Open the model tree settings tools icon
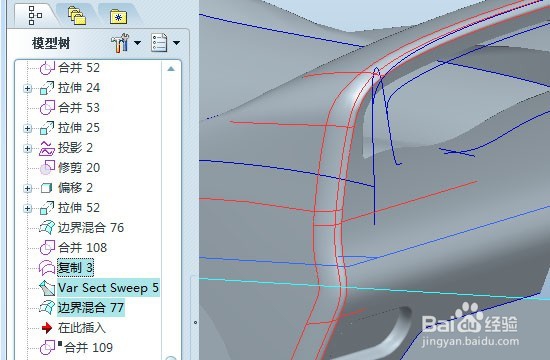Image resolution: width=550 pixels, height=360 pixels. click(x=120, y=43)
